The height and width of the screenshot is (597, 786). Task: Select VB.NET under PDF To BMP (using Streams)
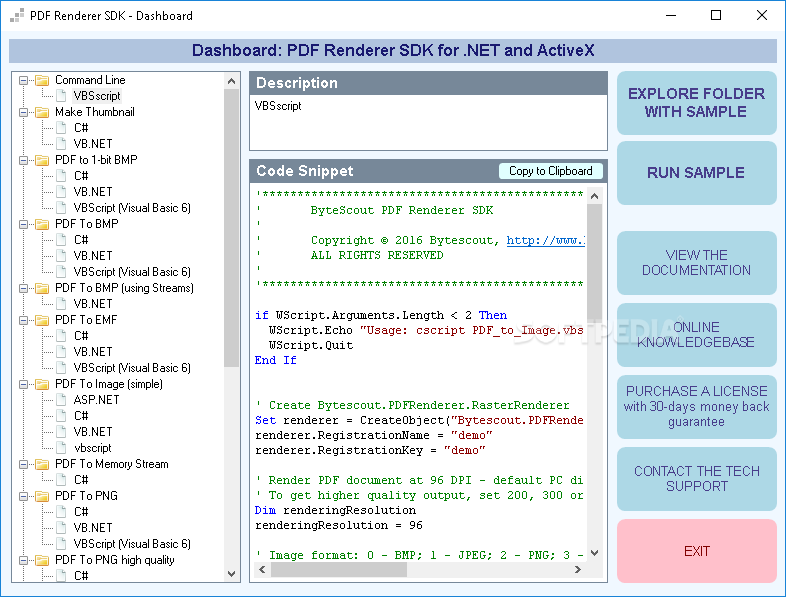point(93,304)
